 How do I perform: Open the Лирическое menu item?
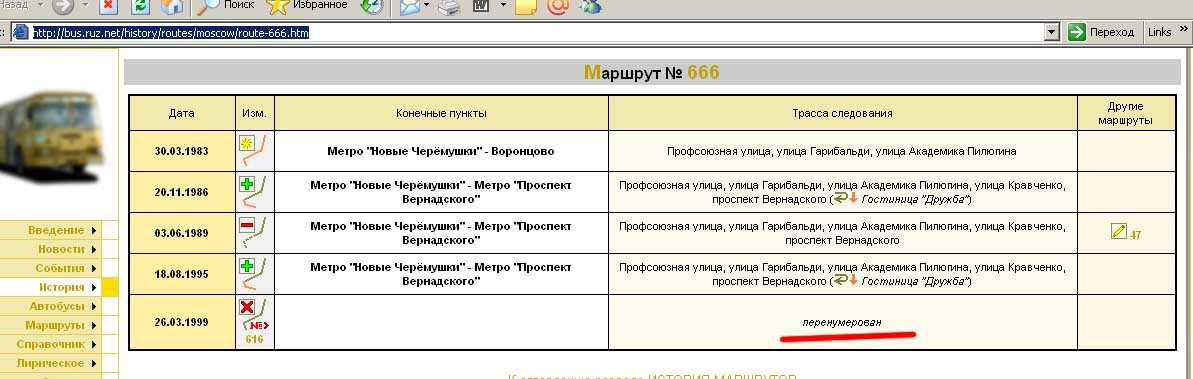click(50, 363)
